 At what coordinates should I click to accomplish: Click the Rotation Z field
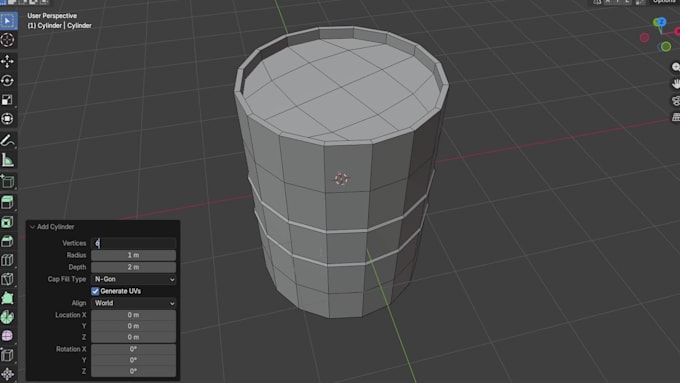click(x=134, y=371)
